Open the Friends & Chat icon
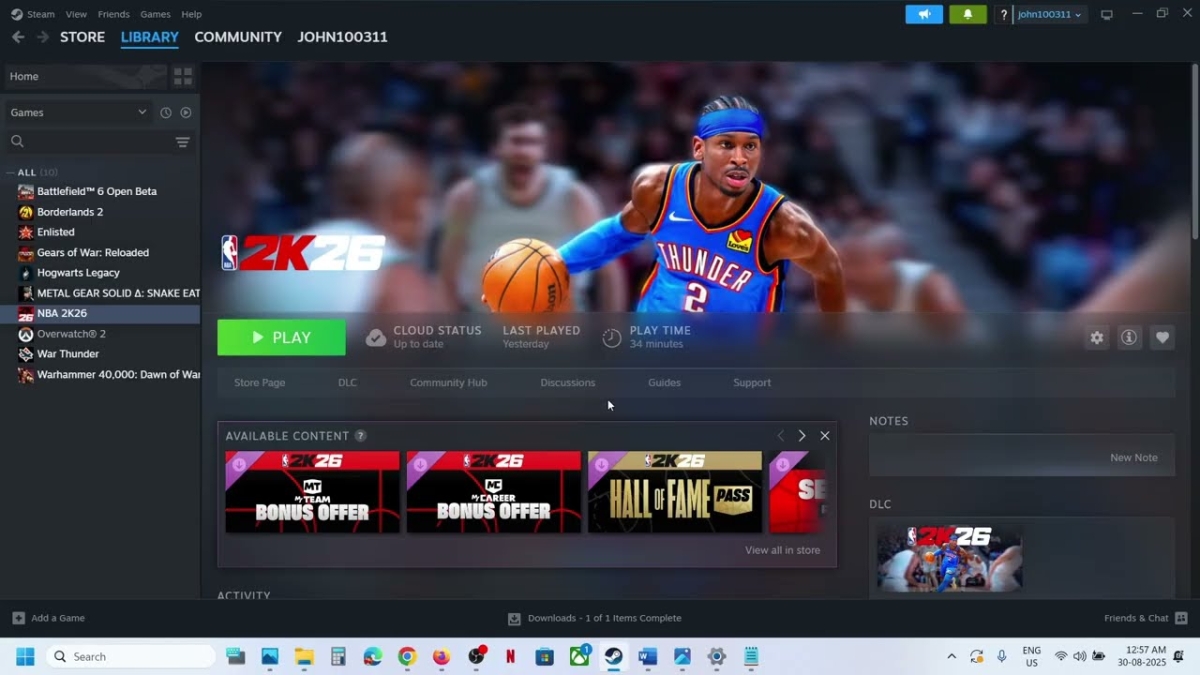The width and height of the screenshot is (1200, 675). pos(1181,618)
